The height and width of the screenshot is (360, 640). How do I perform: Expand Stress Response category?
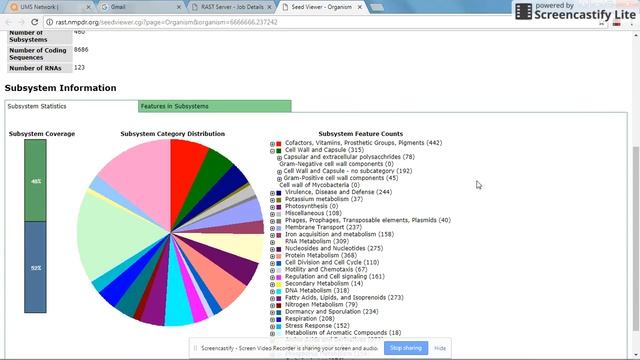tap(272, 327)
